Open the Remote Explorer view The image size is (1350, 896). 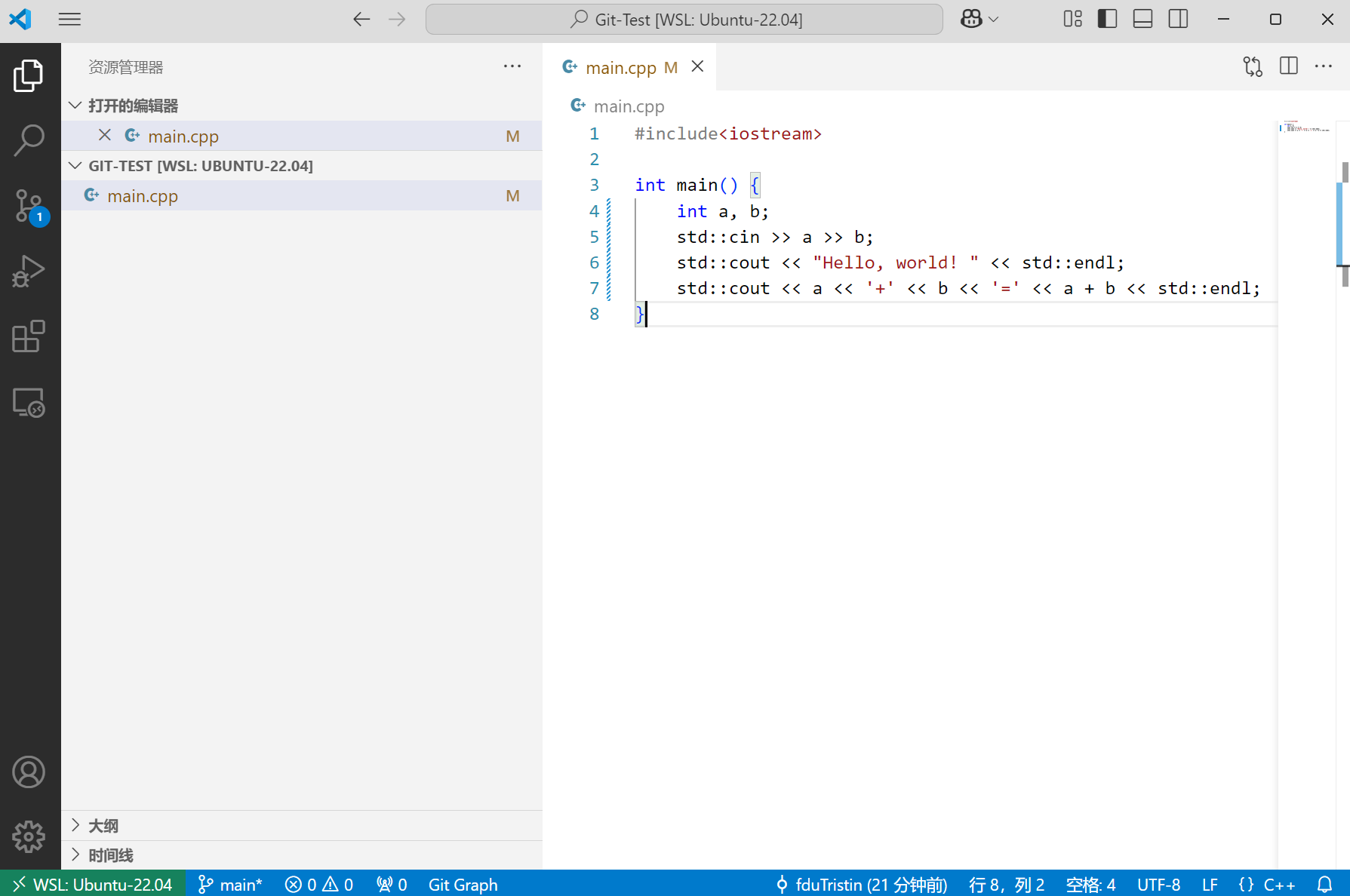(29, 403)
